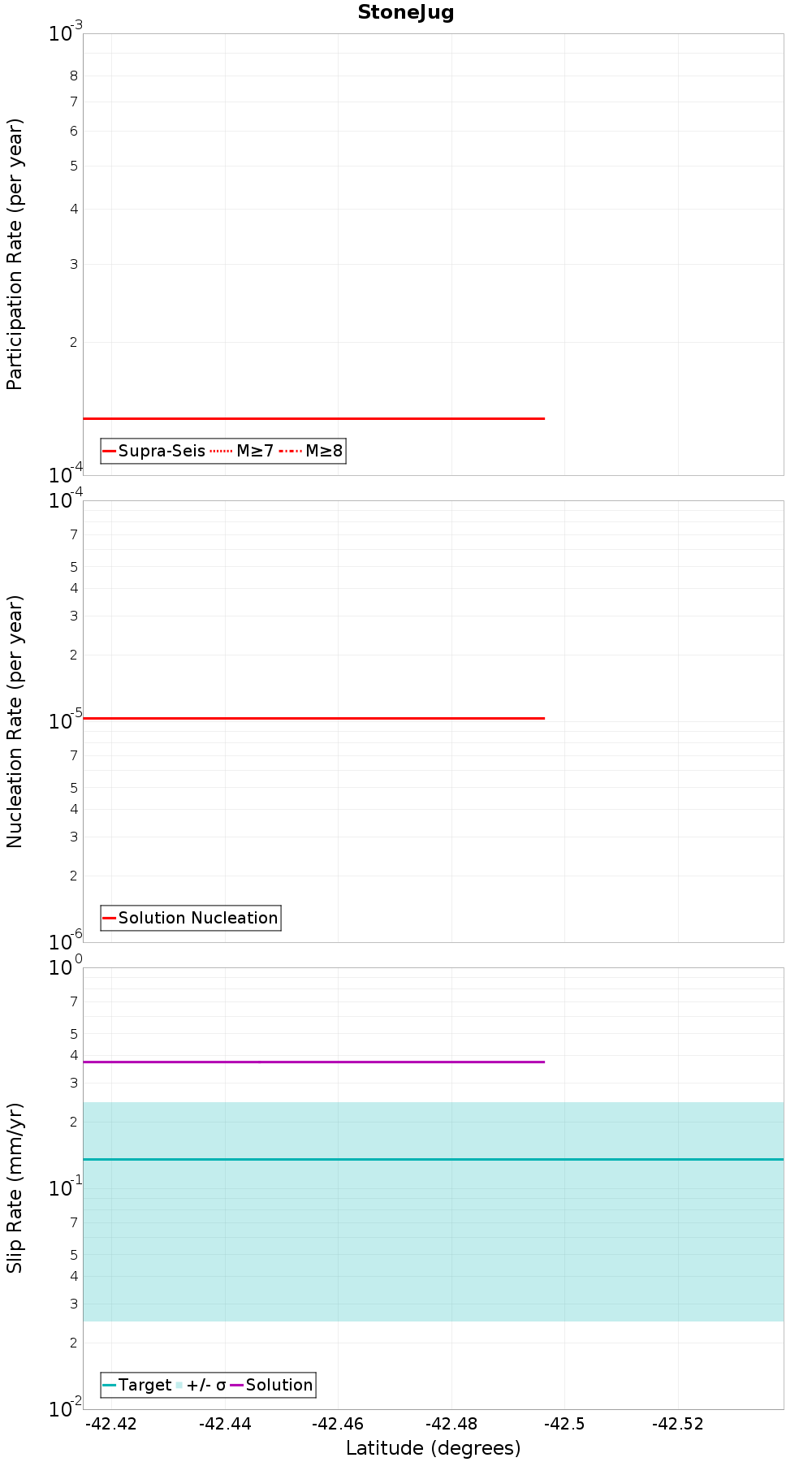Click the magenta solution slip rate line

[x=313, y=1062]
